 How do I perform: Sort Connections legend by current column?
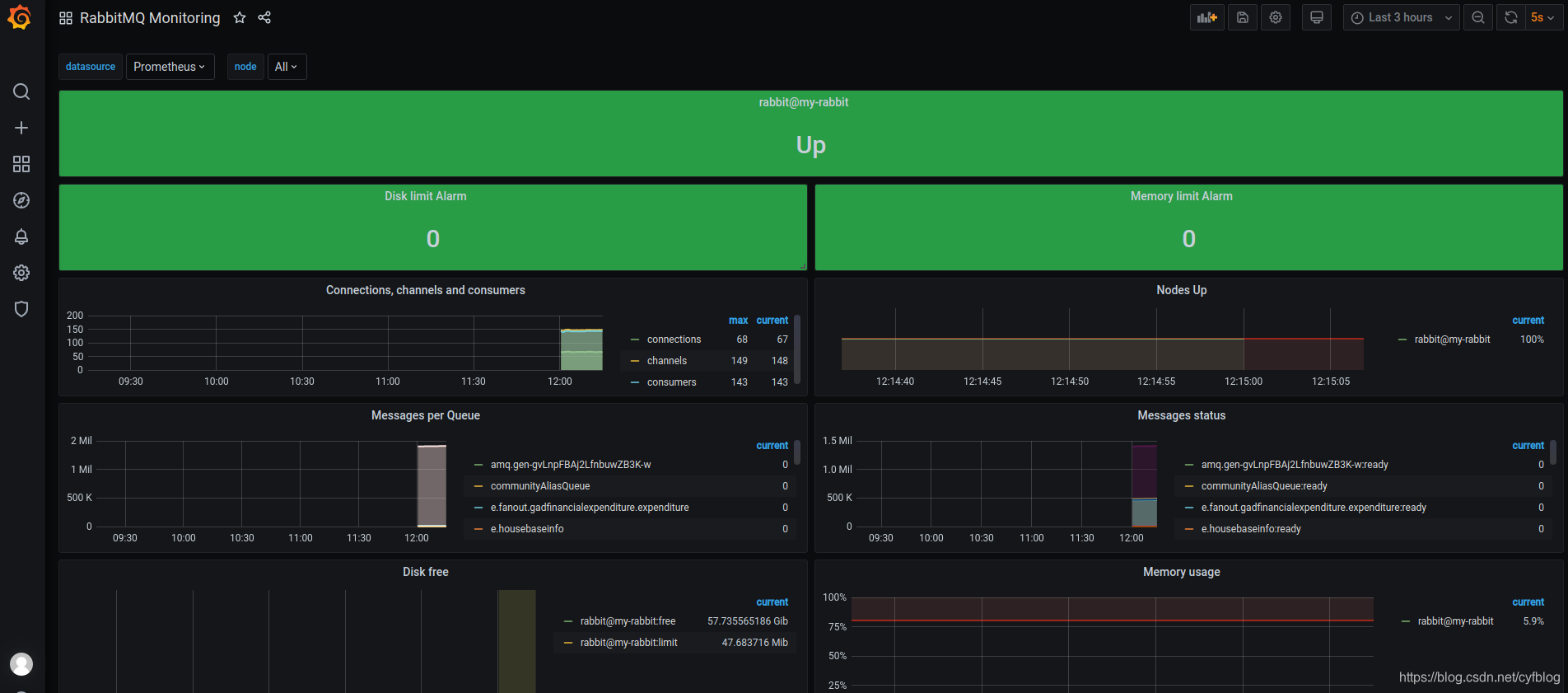click(x=772, y=321)
